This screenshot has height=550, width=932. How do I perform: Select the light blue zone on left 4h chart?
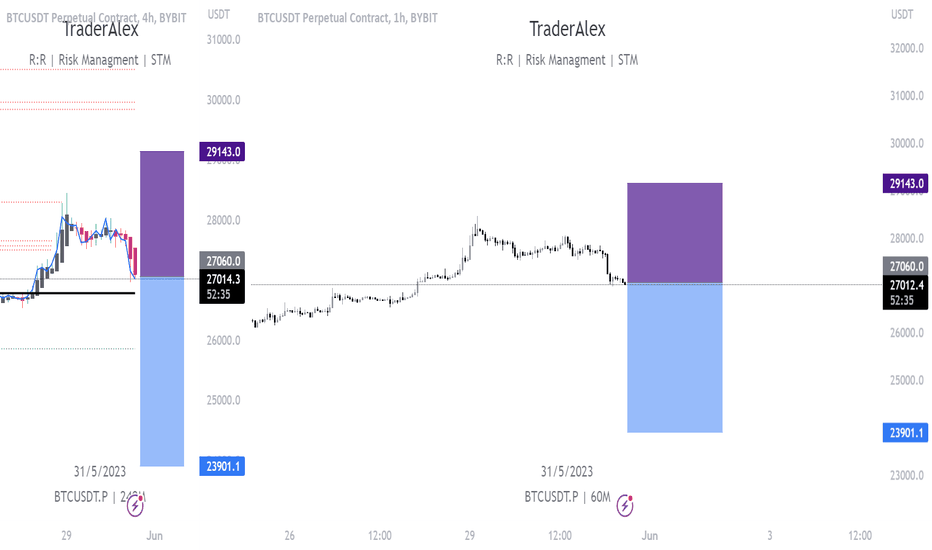162,372
